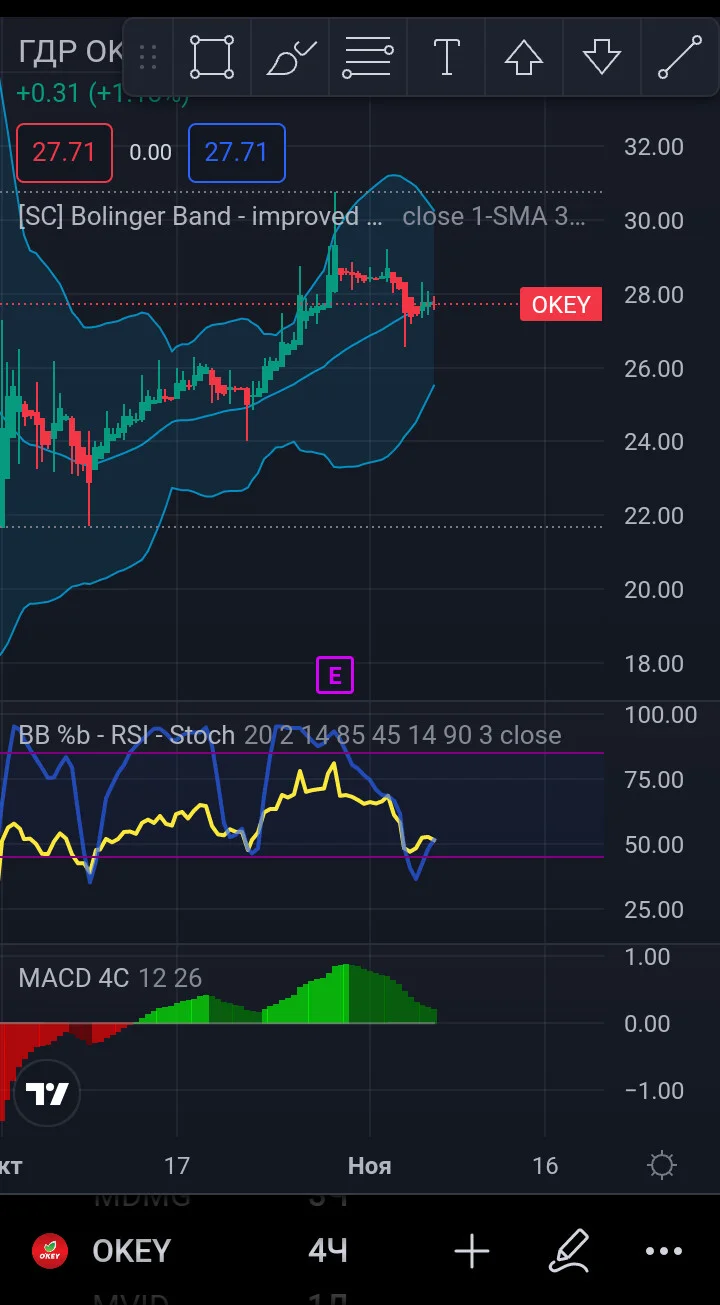Select the rectangle drawing tool
Screen dimensions: 720x1305
coord(212,57)
